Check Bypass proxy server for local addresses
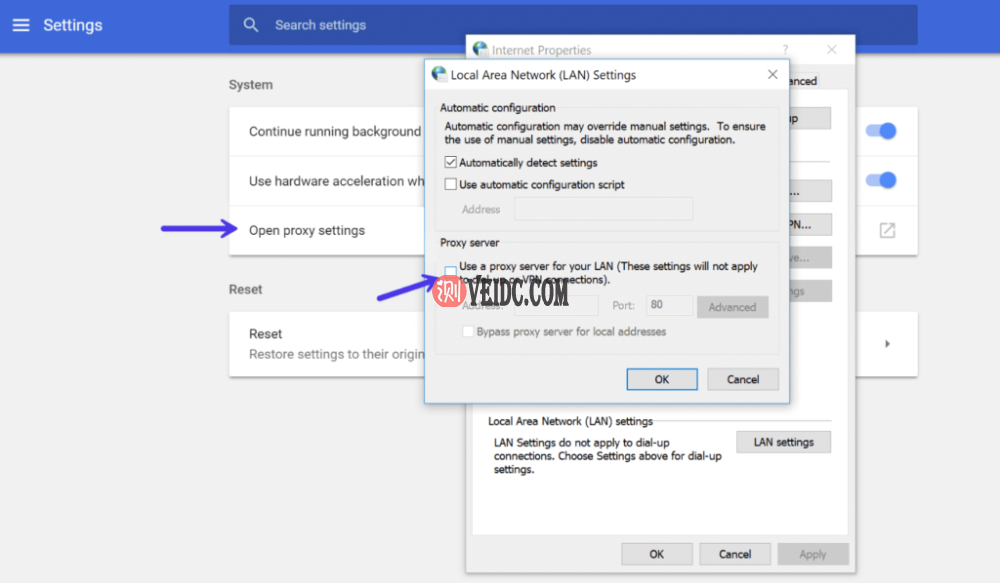1000x583 pixels. (x=467, y=330)
